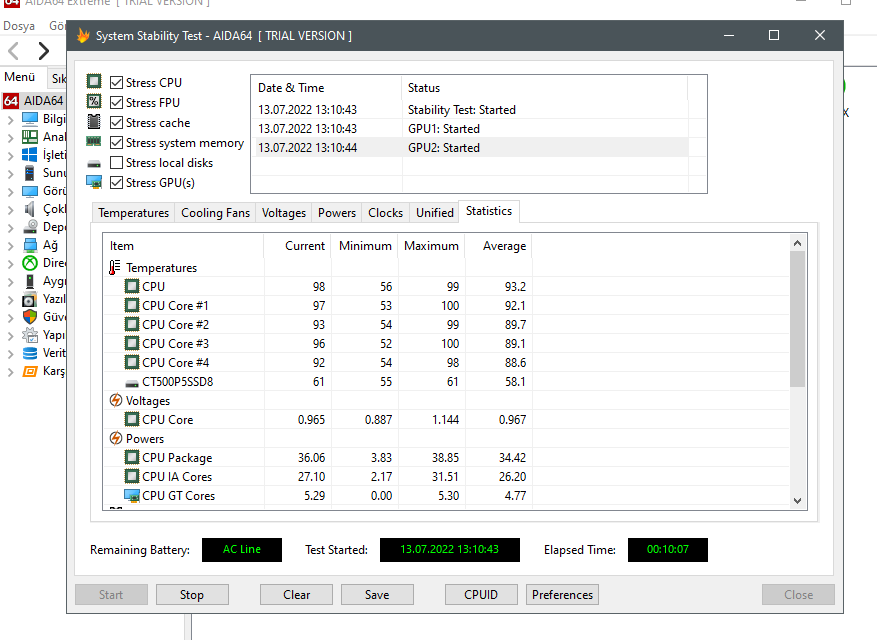Click the CT500P5SSD8 drive icon
The image size is (877, 640).
pyautogui.click(x=131, y=383)
